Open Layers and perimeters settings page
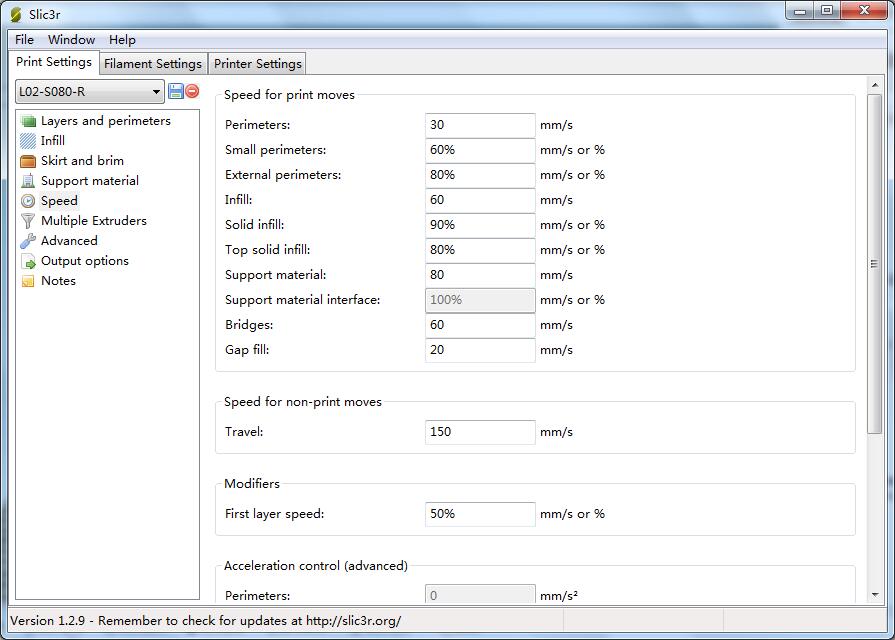The height and width of the screenshot is (640, 895). (x=105, y=121)
